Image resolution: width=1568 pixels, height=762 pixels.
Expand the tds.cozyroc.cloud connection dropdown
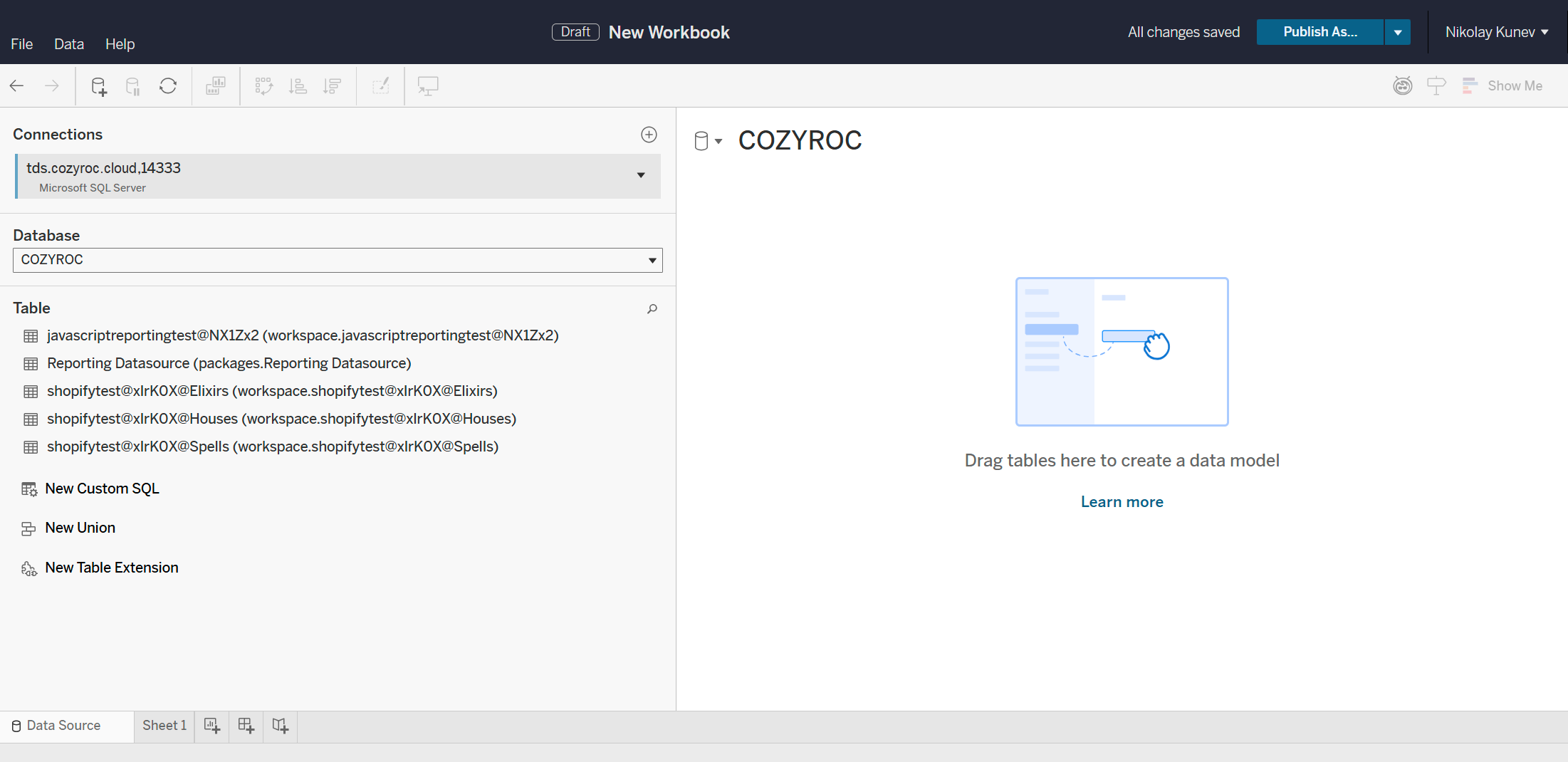click(641, 175)
